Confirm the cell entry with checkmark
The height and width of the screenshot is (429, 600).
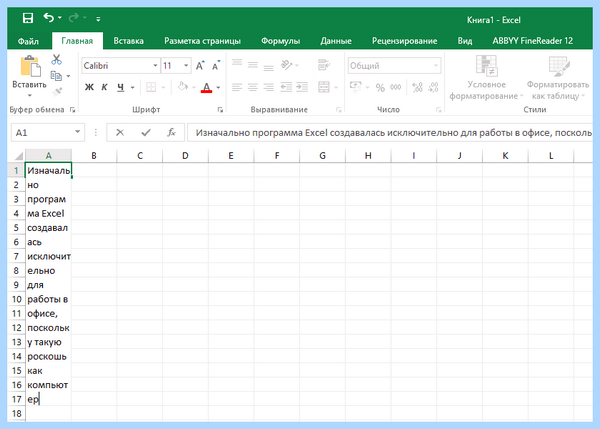tap(146, 133)
